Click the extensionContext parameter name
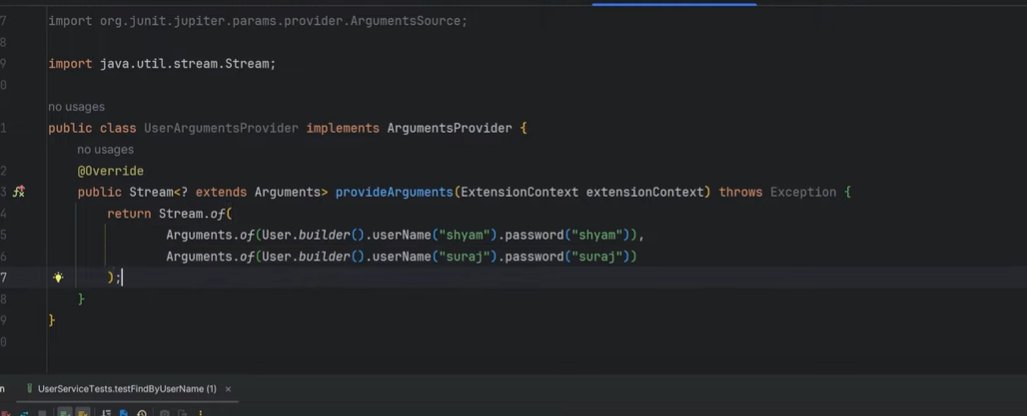1027x416 pixels. 644,192
